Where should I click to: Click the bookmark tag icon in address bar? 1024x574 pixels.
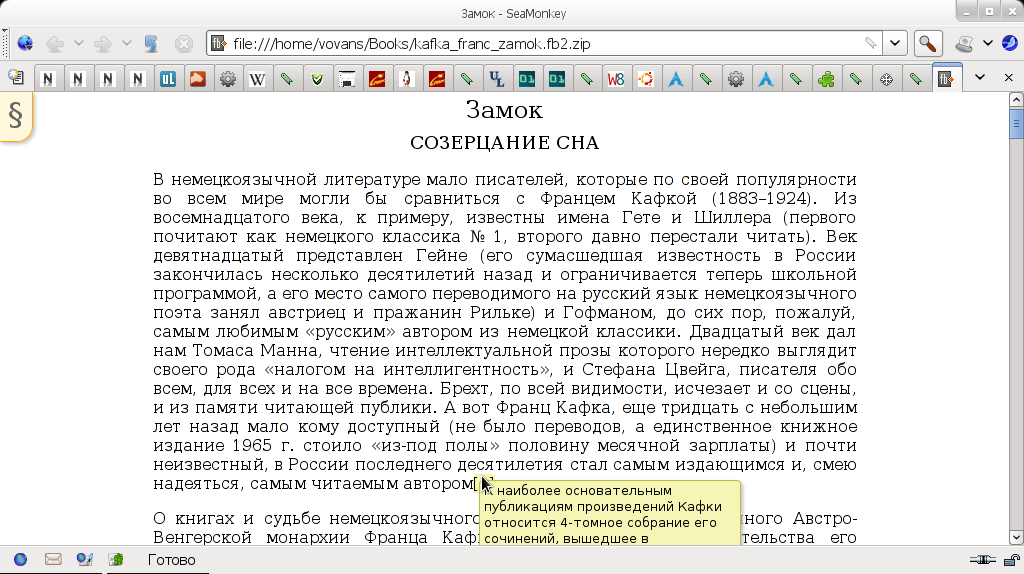[870, 44]
